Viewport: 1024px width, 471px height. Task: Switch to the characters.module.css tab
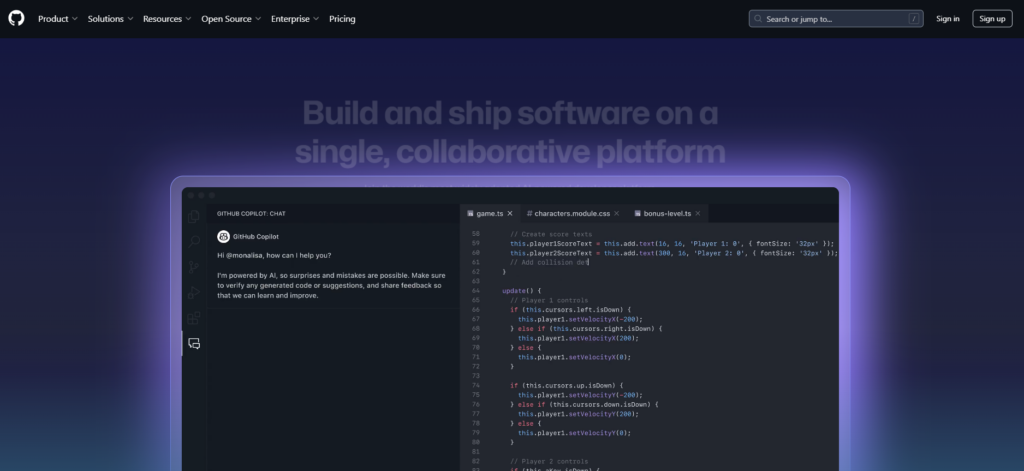[x=578, y=213]
